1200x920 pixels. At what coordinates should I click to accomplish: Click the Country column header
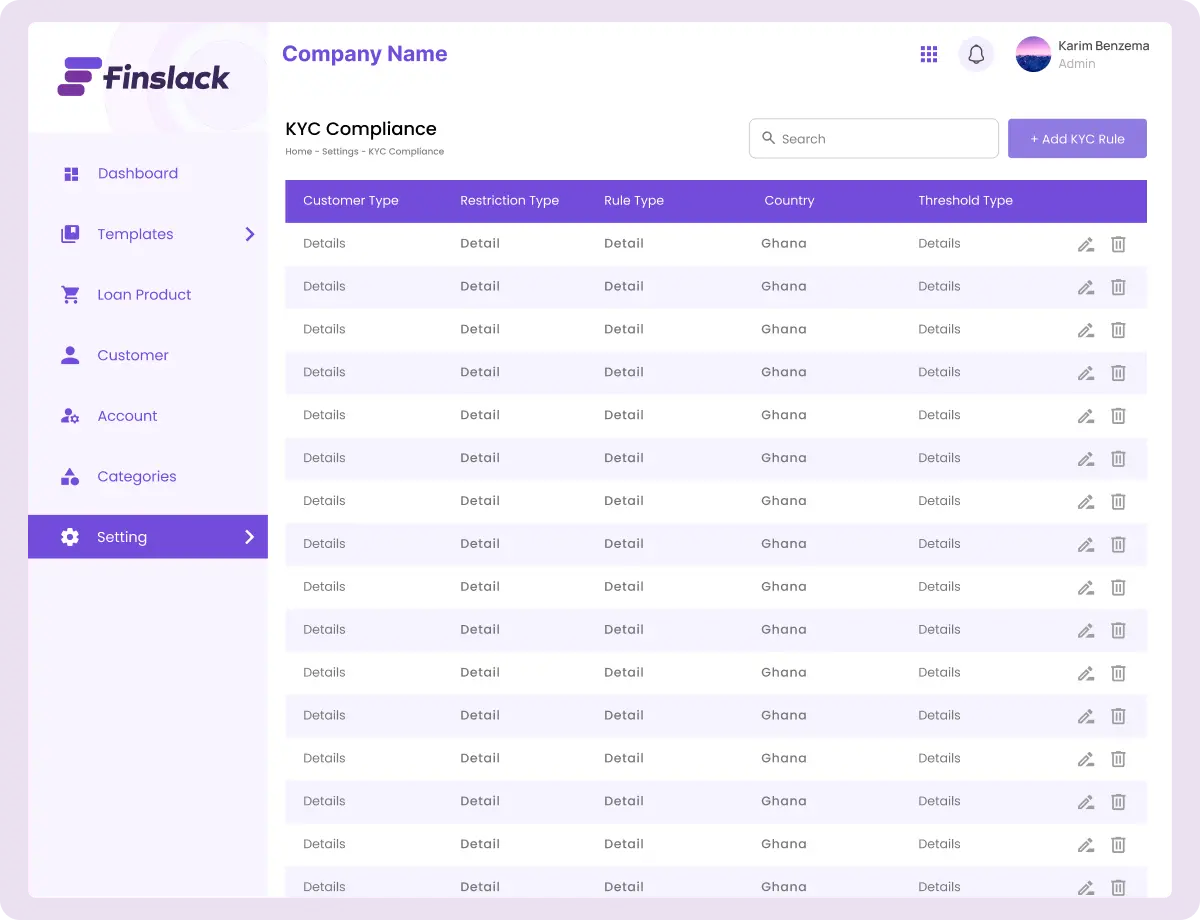[789, 201]
